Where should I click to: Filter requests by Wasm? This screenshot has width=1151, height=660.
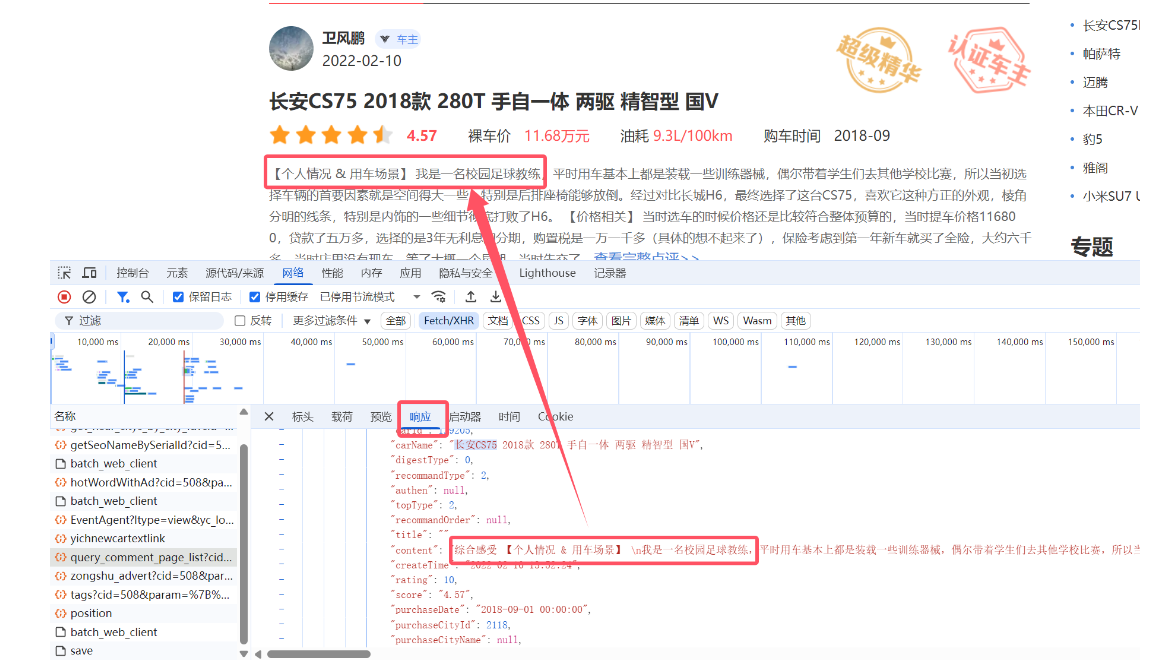[x=757, y=320]
